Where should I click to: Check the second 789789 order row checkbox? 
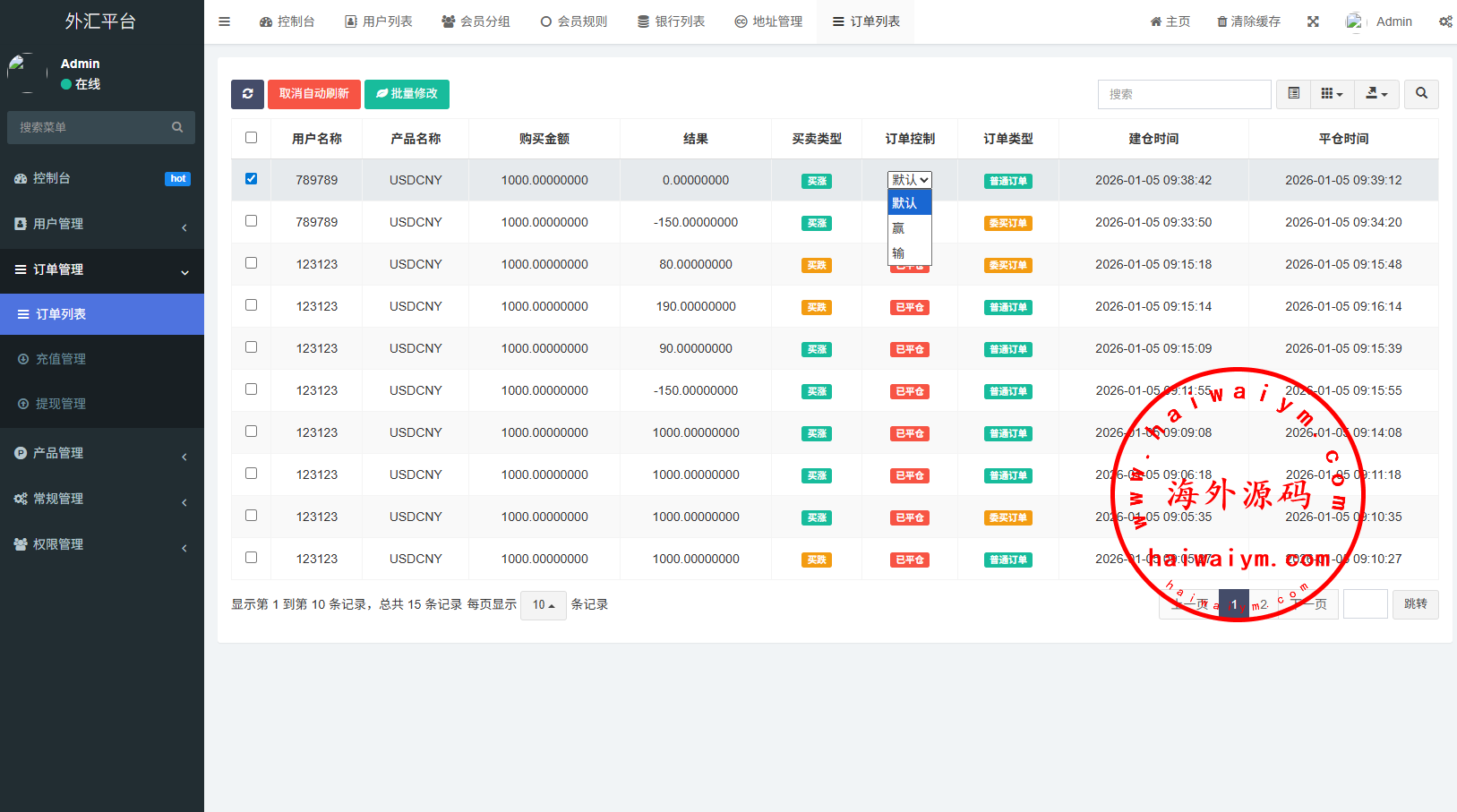coord(251,221)
